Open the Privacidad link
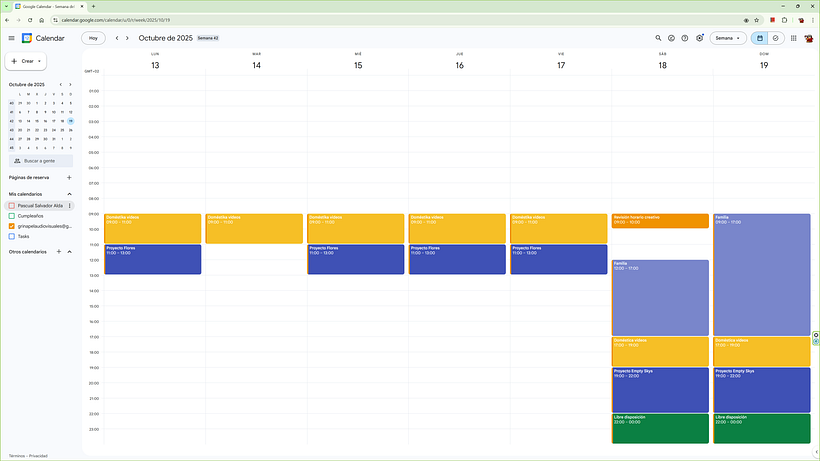The height and width of the screenshot is (461, 820). point(38,456)
